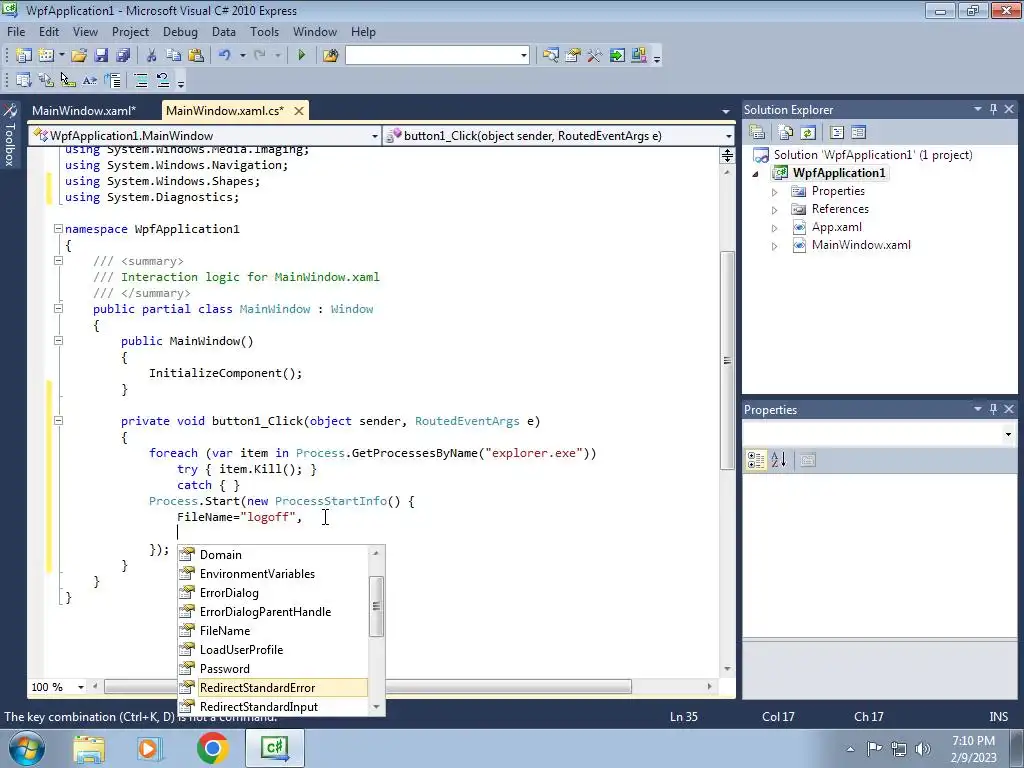
Task: Click the Add New Item toolbar icon
Action: [x=46, y=56]
